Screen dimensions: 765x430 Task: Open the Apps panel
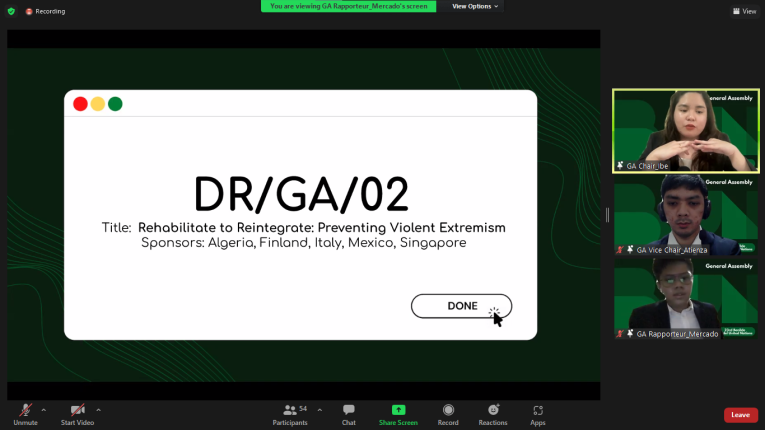coord(538,415)
